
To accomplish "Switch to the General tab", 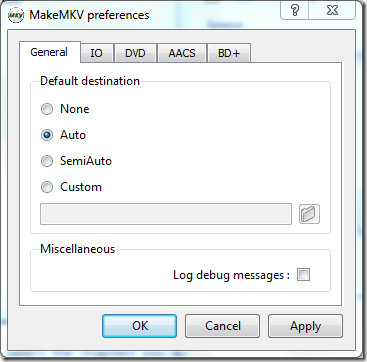I will pyautogui.click(x=49, y=52).
